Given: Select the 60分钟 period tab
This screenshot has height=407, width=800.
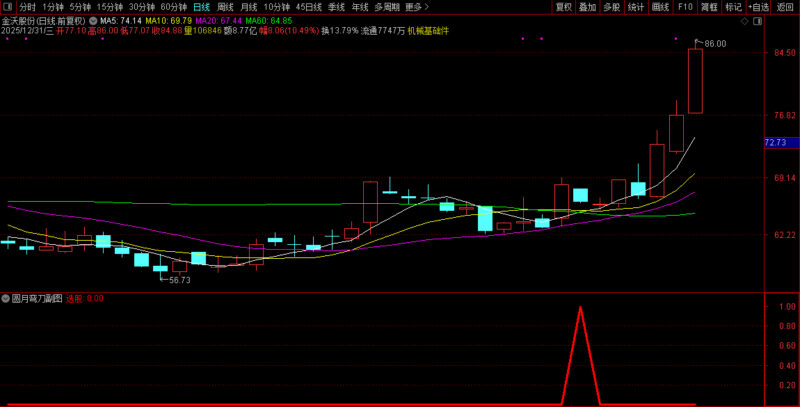Looking at the screenshot, I should [174, 6].
